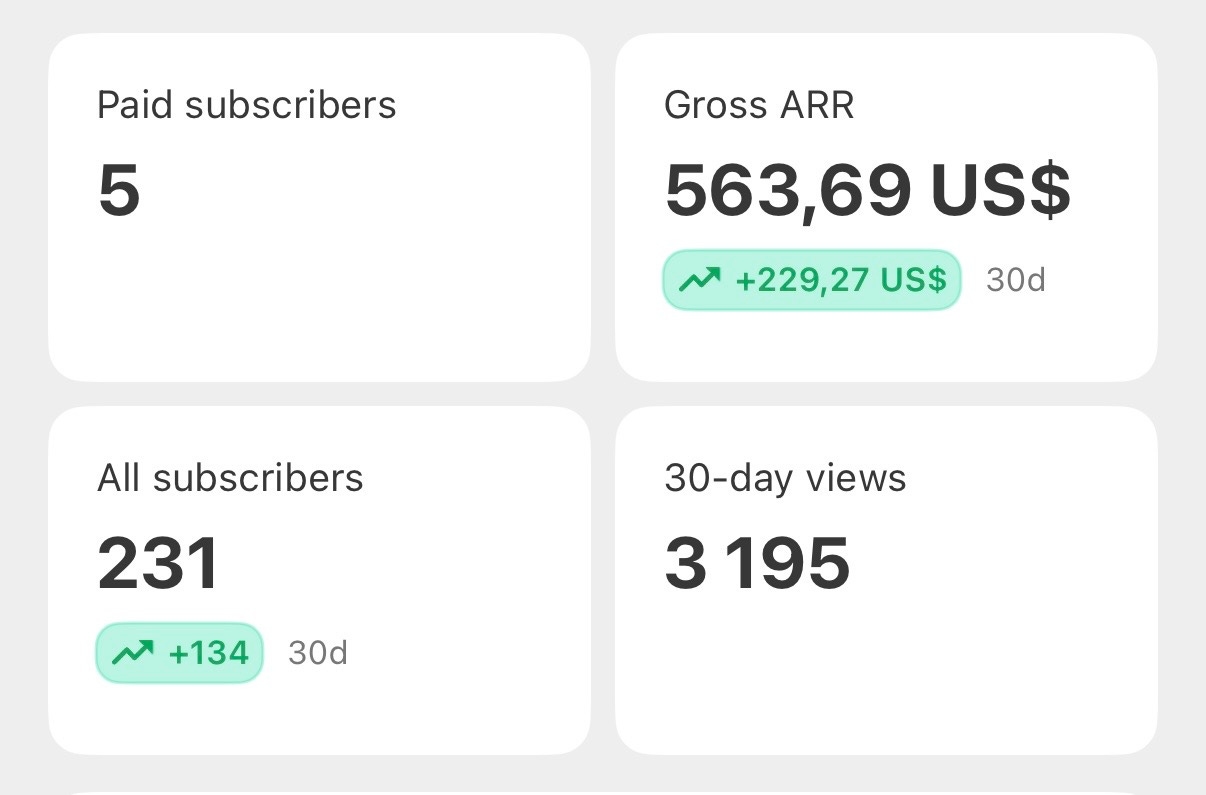Open the Paid subscribers stat card
The image size is (1206, 795).
click(319, 207)
